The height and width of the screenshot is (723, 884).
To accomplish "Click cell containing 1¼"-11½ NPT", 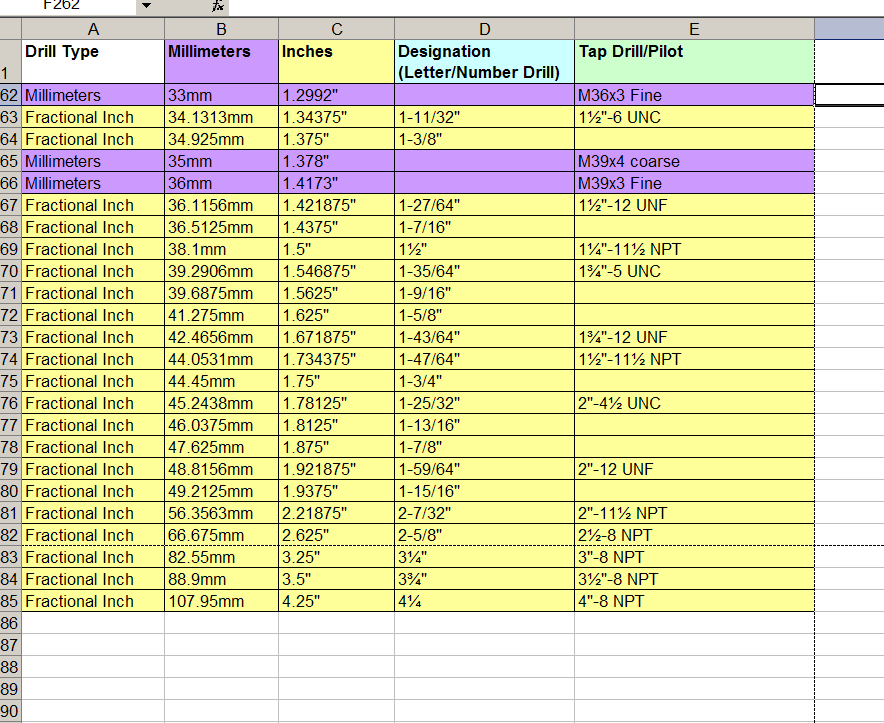I will point(695,249).
